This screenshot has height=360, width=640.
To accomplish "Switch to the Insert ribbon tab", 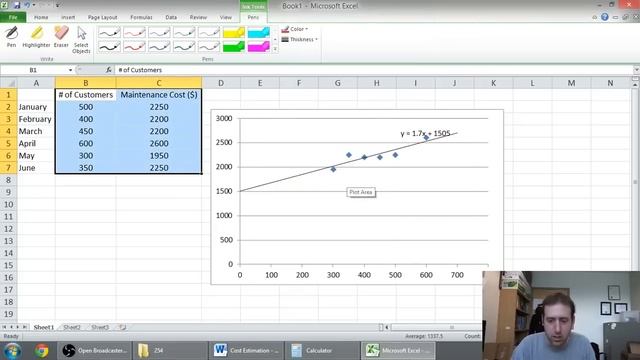I will [68, 18].
